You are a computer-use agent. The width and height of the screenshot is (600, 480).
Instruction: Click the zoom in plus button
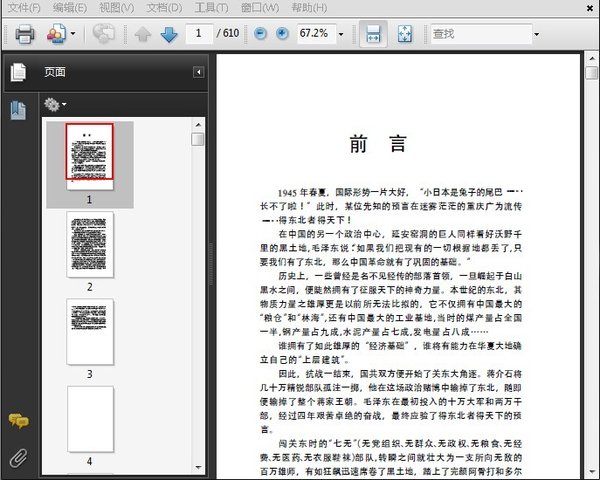(x=283, y=34)
